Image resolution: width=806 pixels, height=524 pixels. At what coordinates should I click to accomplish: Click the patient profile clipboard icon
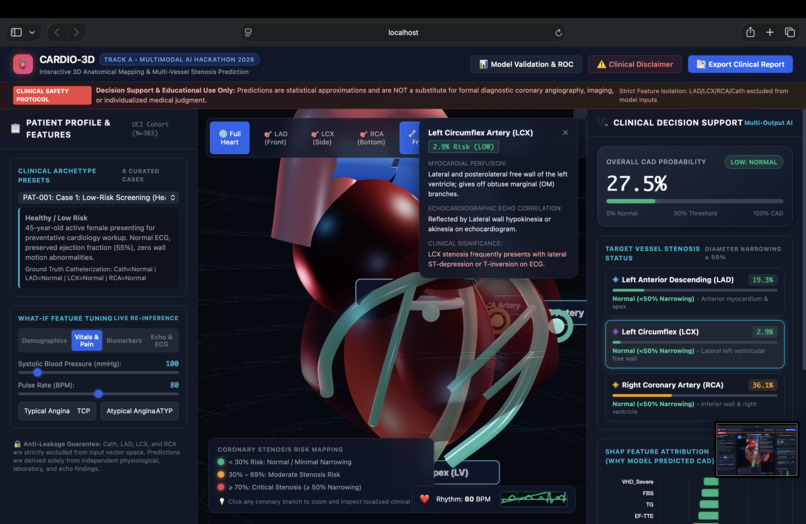(15, 128)
